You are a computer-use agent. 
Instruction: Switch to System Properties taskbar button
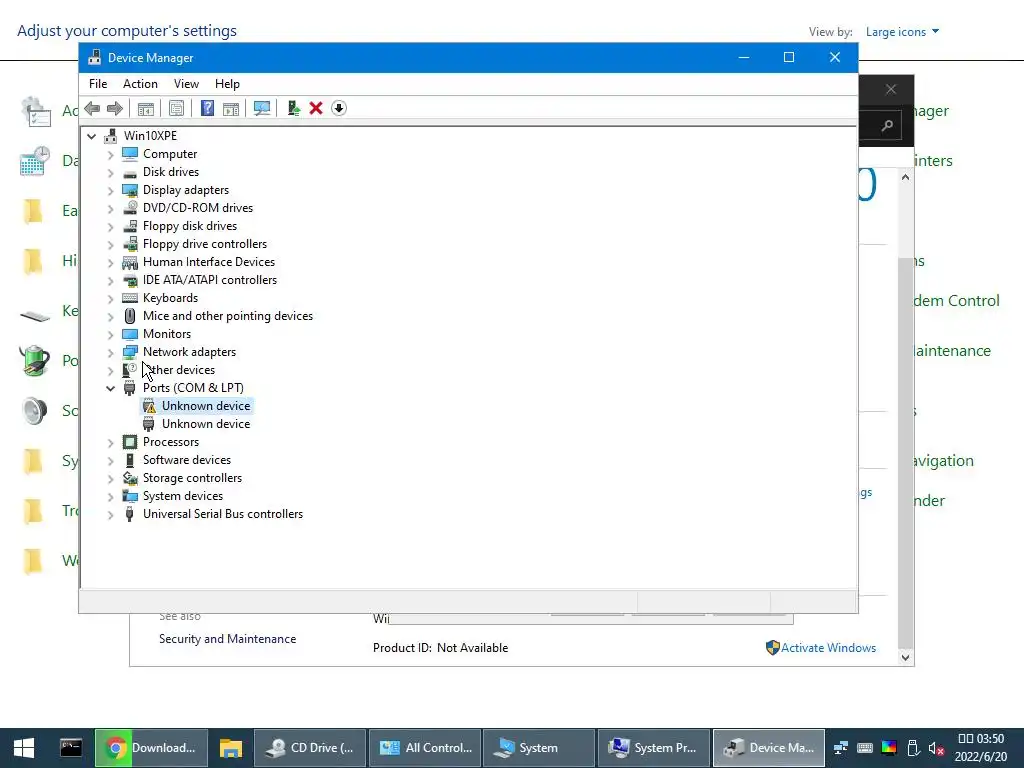[x=654, y=748]
